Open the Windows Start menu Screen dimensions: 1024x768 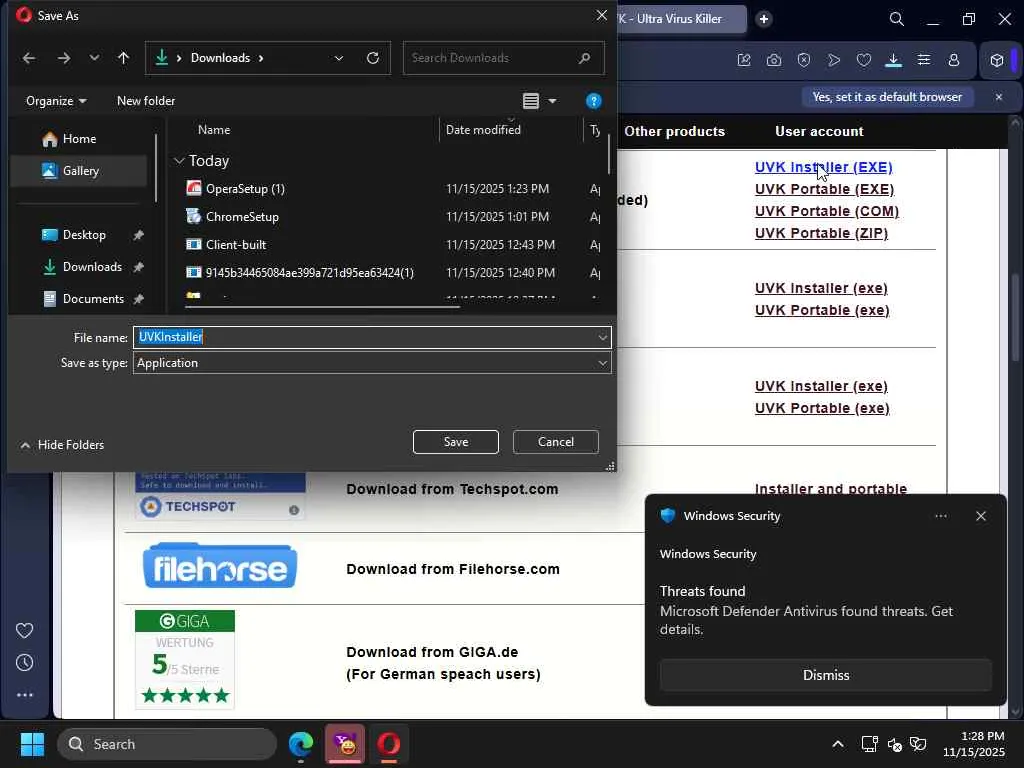tap(32, 744)
